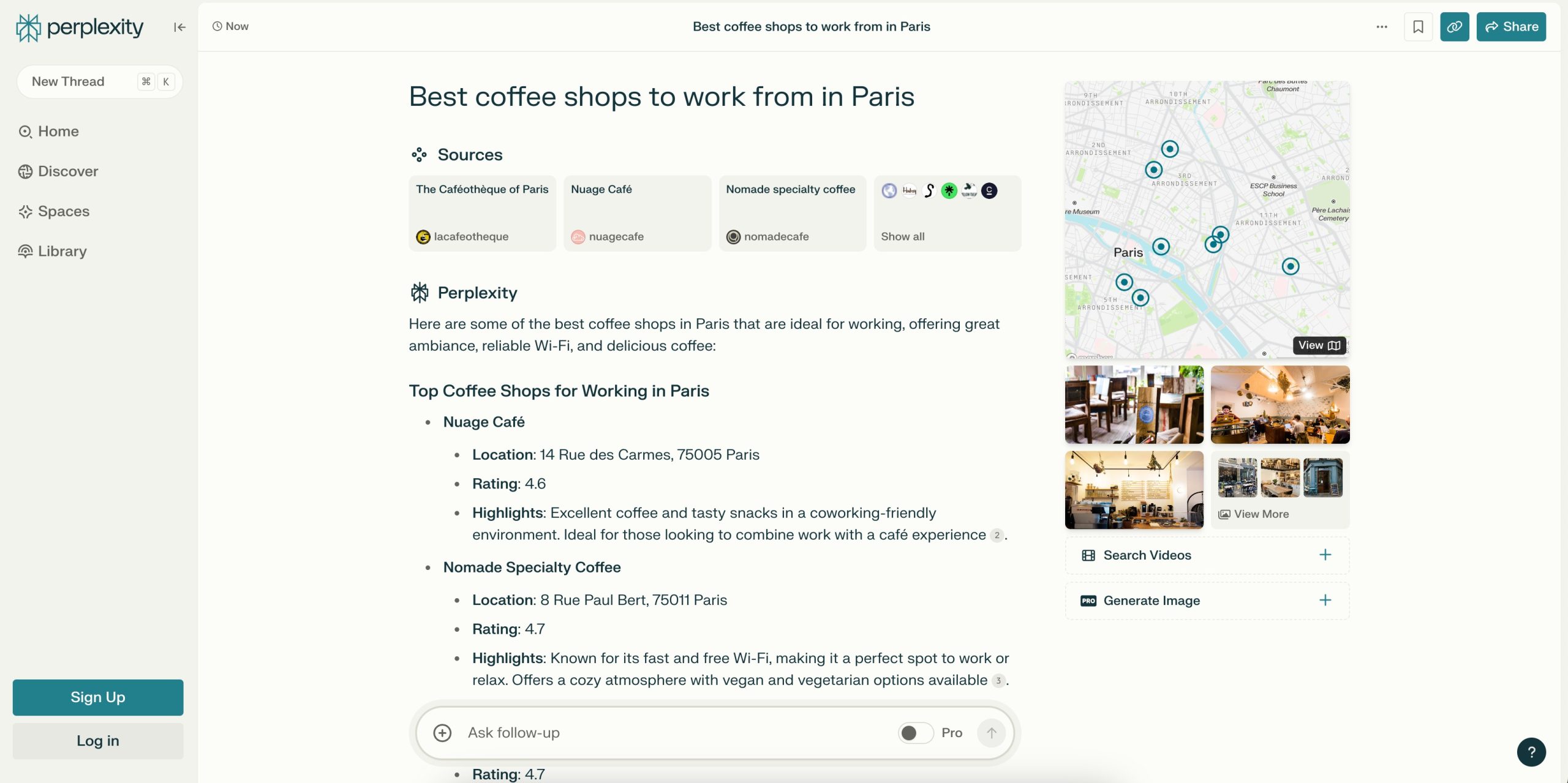Copy the thread link with the link icon
The height and width of the screenshot is (783, 1568).
click(x=1455, y=27)
